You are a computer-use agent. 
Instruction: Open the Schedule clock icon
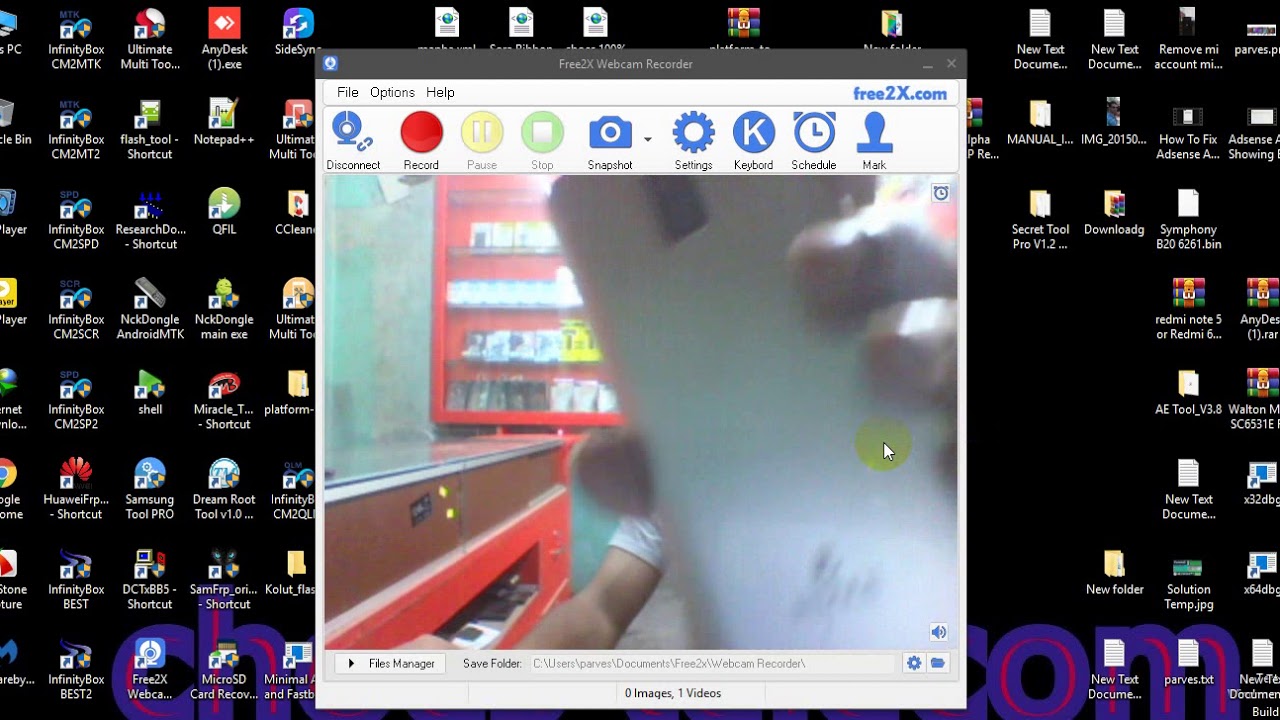pos(814,141)
